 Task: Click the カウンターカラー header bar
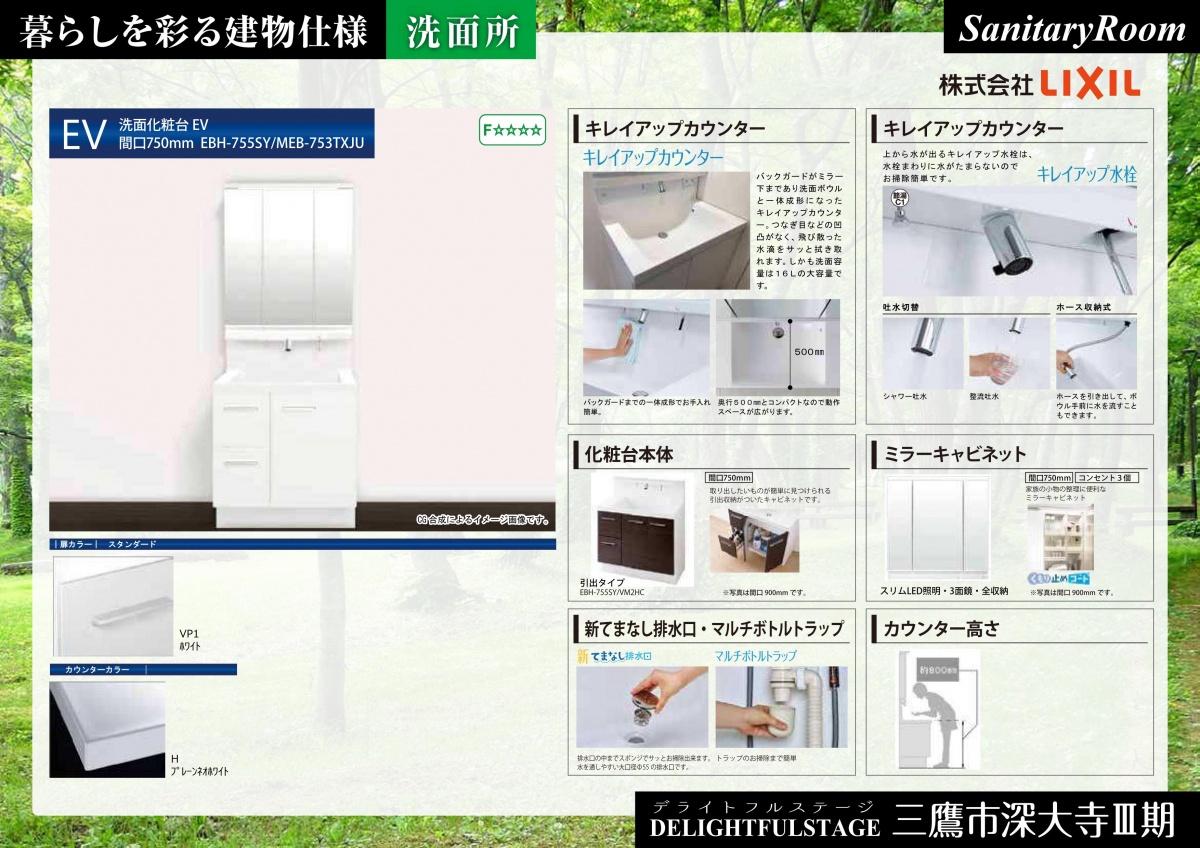(143, 669)
